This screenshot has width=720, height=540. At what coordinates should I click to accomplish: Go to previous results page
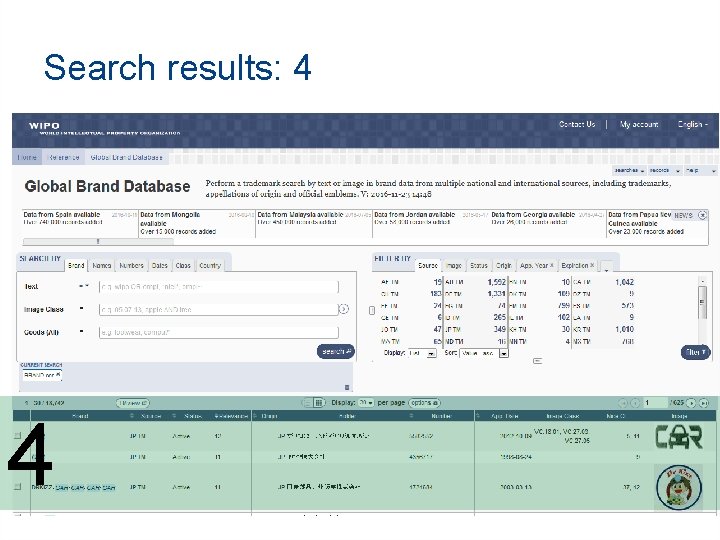(x=635, y=403)
